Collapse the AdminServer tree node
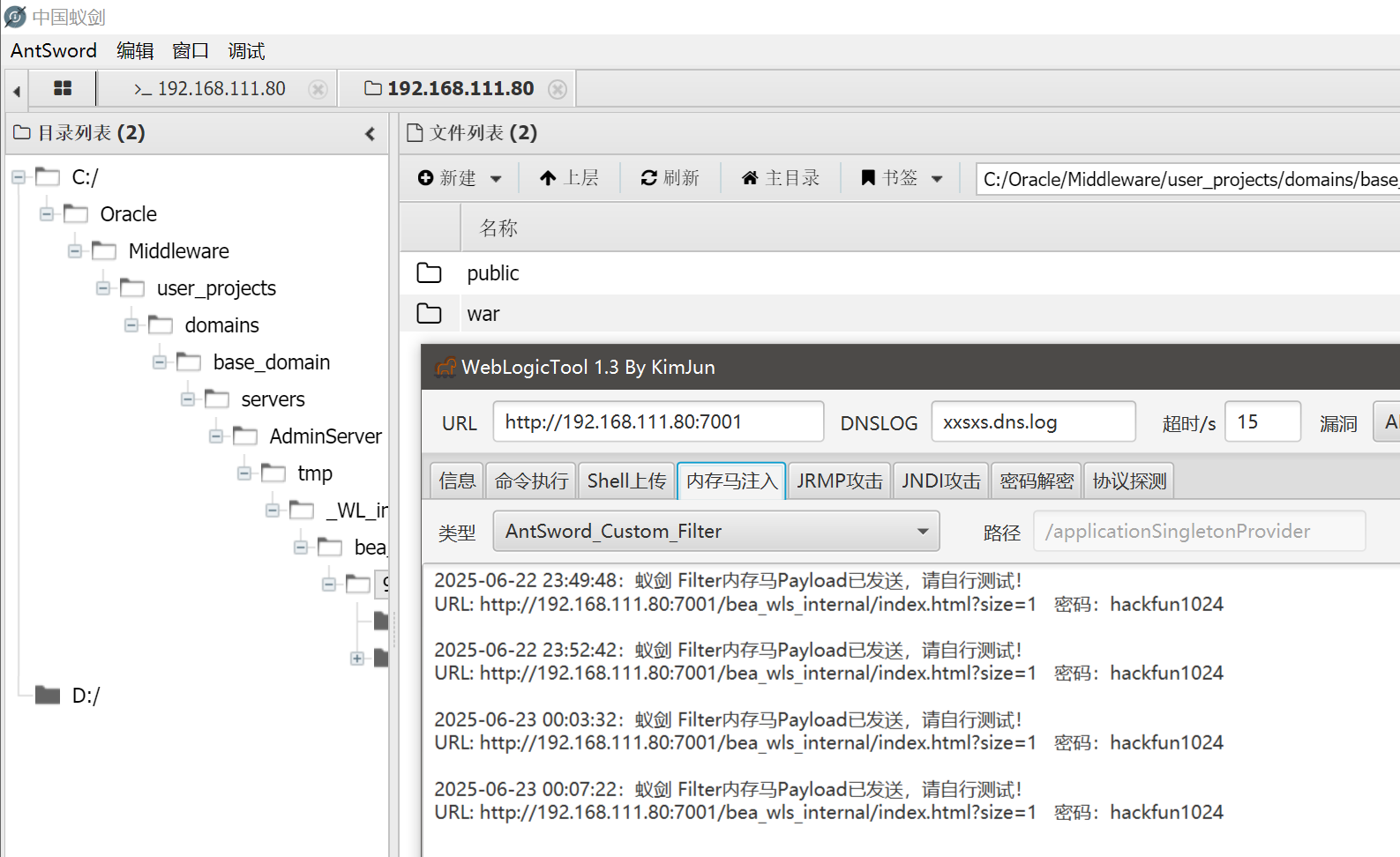Viewport: 1400px width, 857px height. [x=216, y=436]
